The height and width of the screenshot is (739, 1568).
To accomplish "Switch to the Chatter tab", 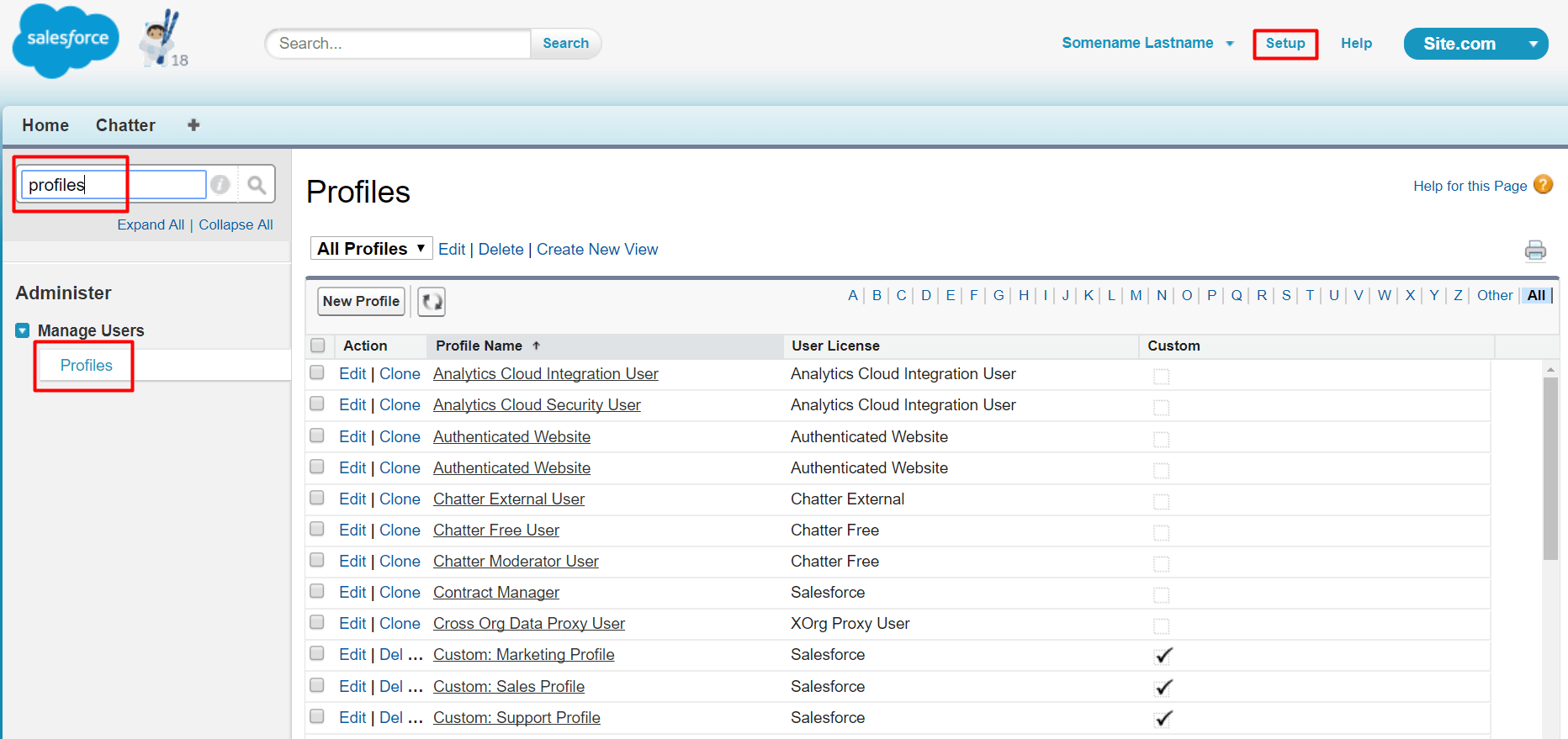I will (x=125, y=125).
